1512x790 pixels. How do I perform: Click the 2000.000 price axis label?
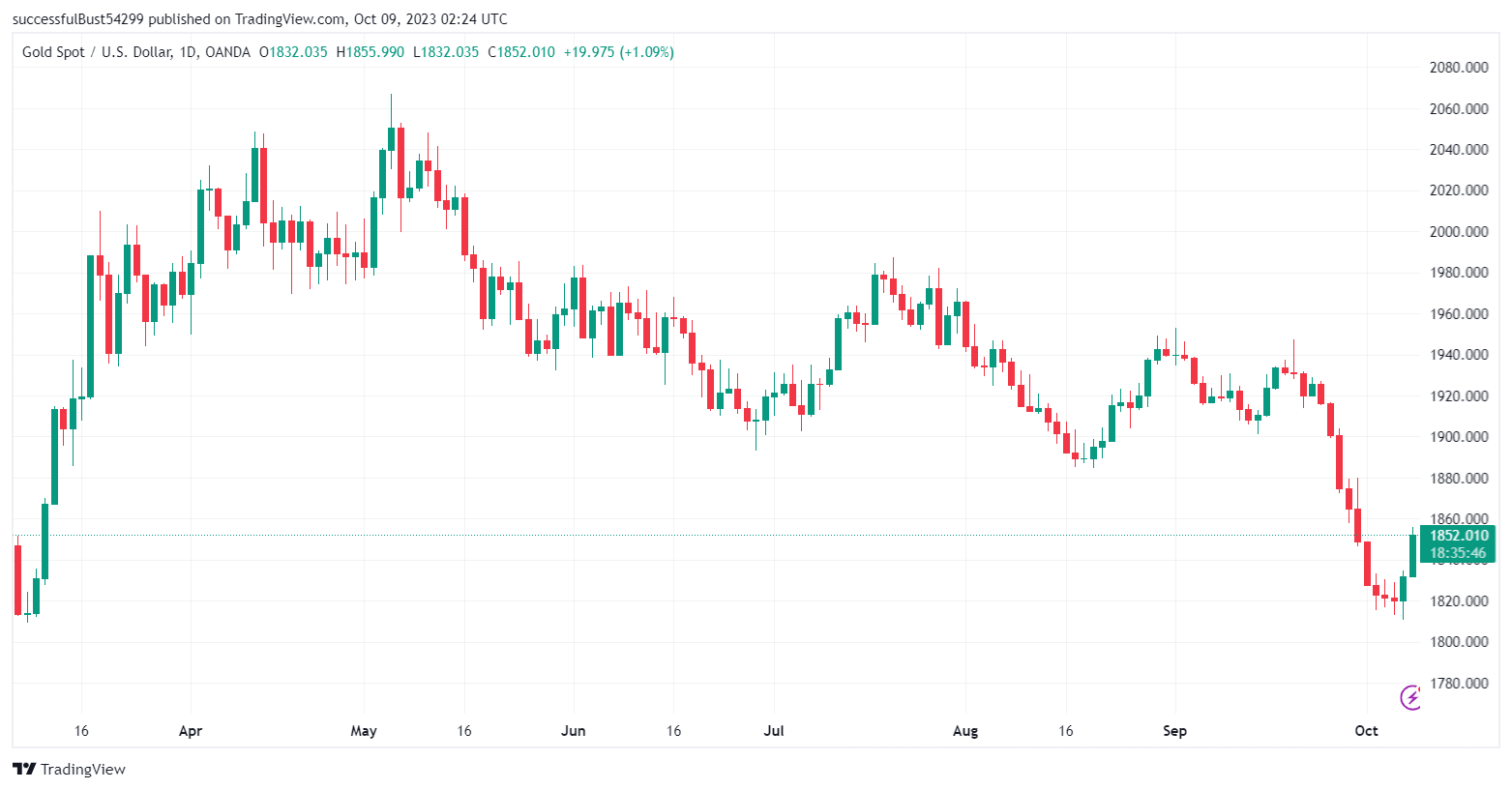(1459, 231)
